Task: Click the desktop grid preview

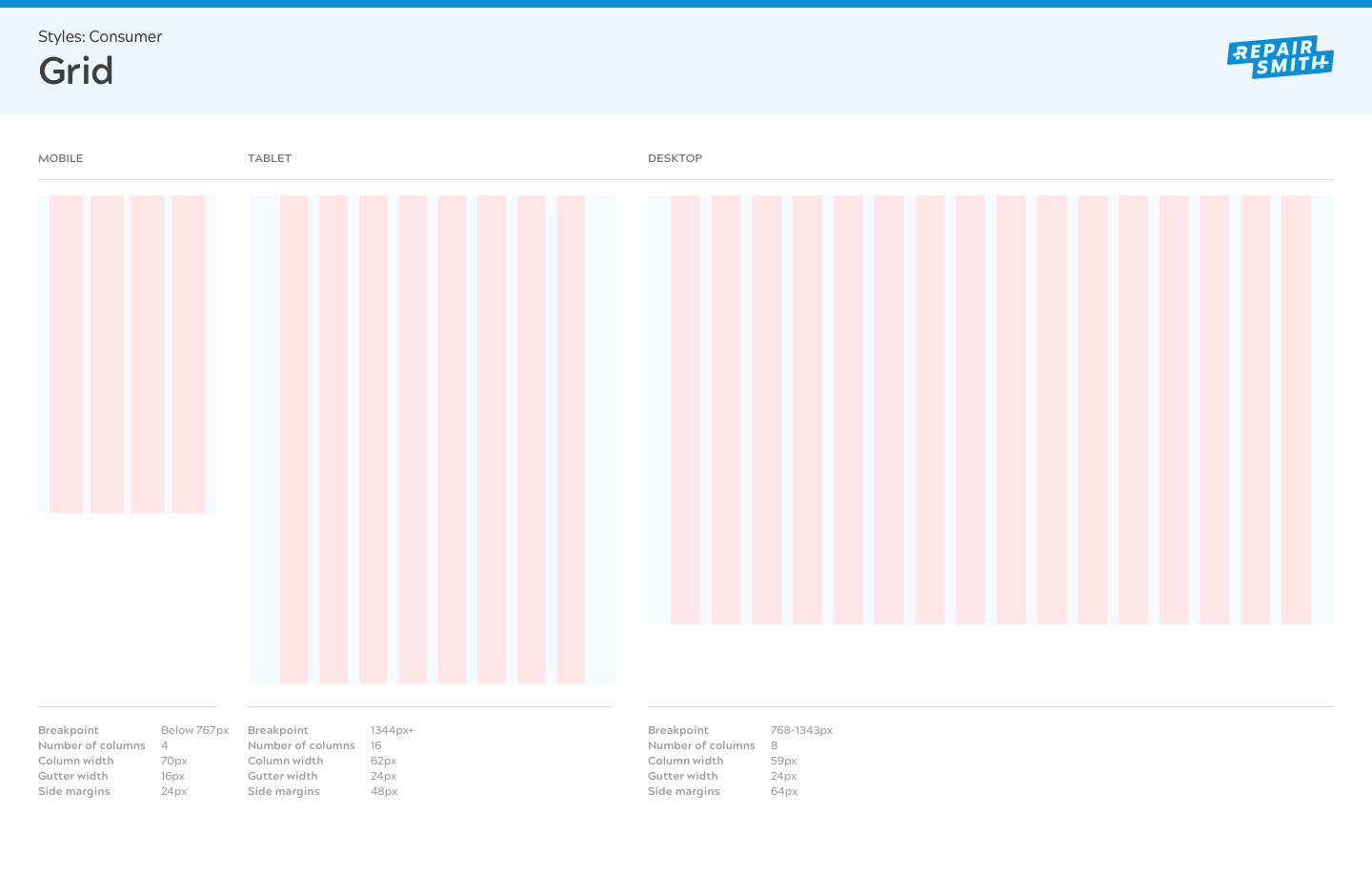Action: (991, 410)
